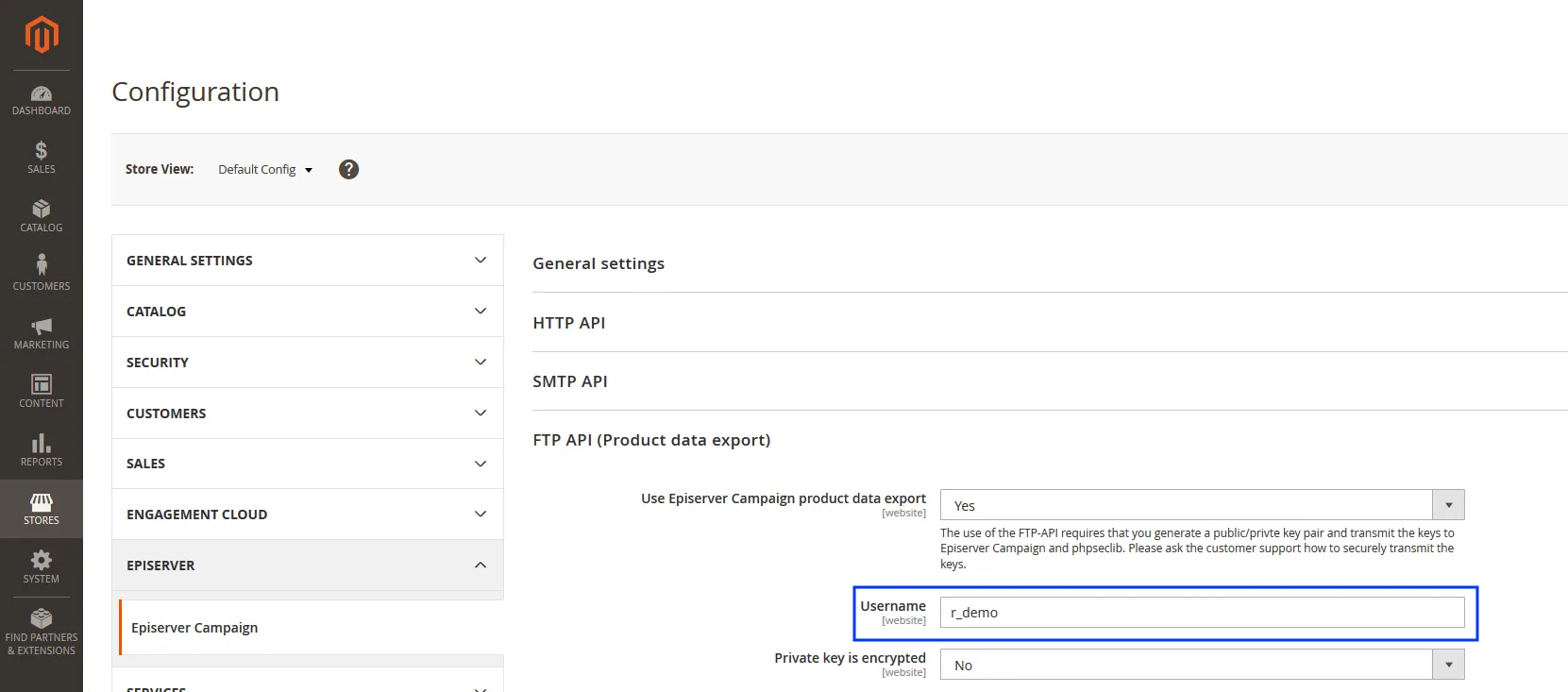Collapse FTP API (Product data export) section
Viewport: 1568px width, 692px height.
coord(651,440)
